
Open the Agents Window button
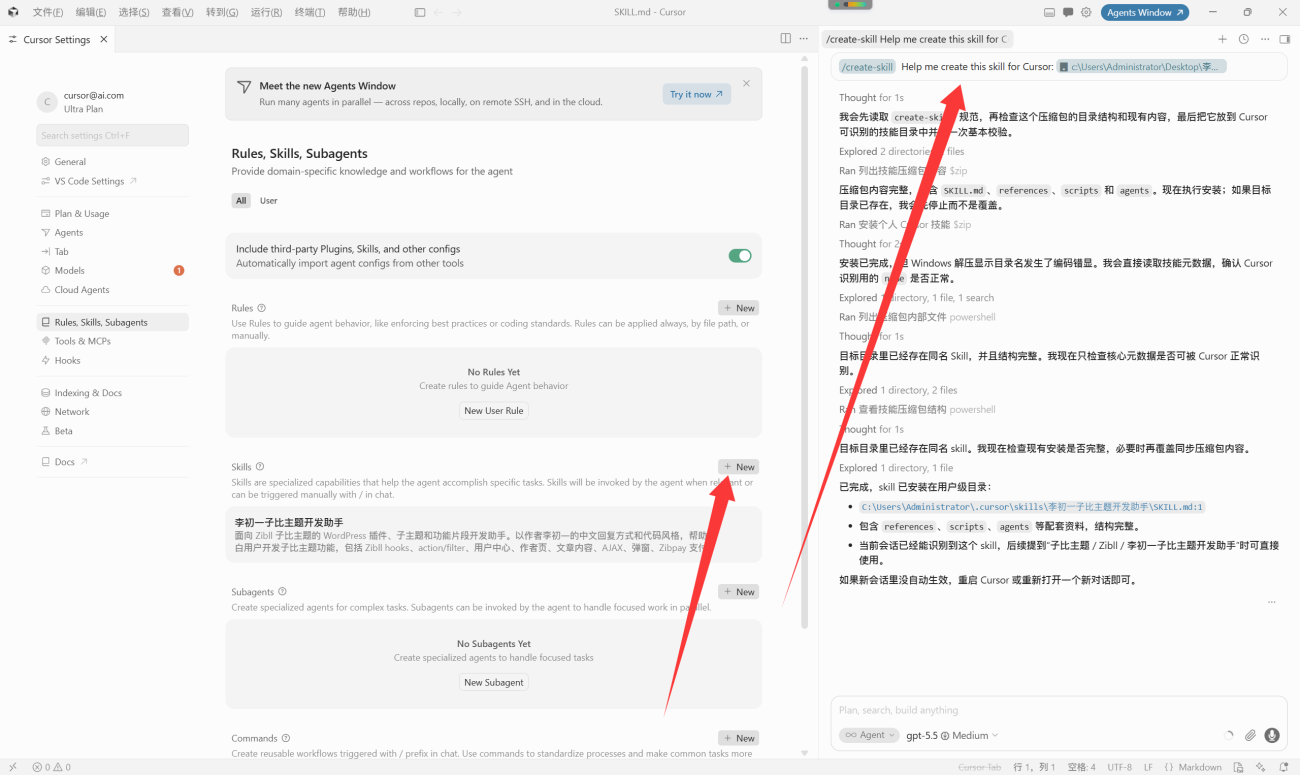pos(1145,12)
